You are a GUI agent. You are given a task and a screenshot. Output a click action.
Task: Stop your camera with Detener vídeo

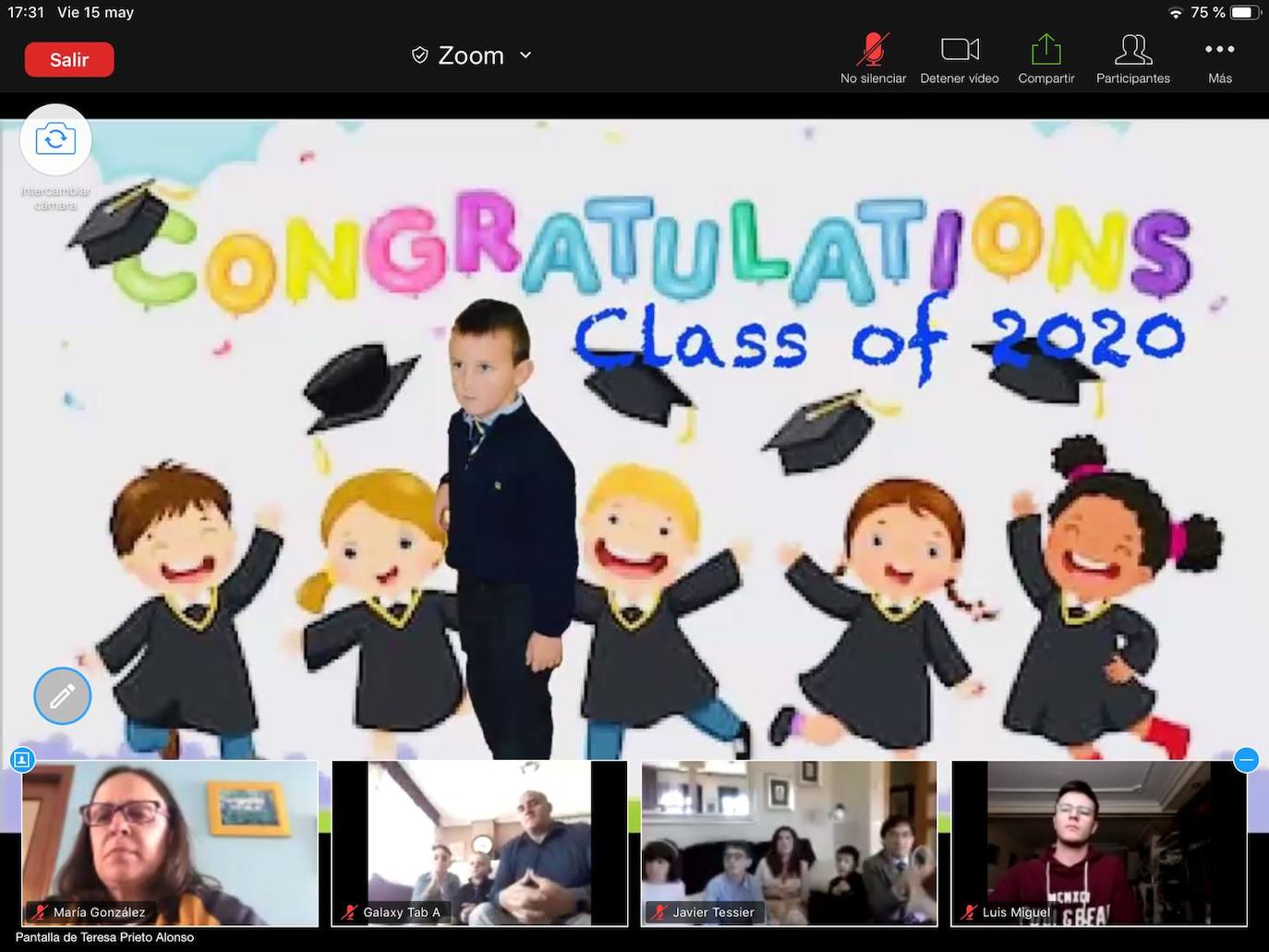point(959,49)
